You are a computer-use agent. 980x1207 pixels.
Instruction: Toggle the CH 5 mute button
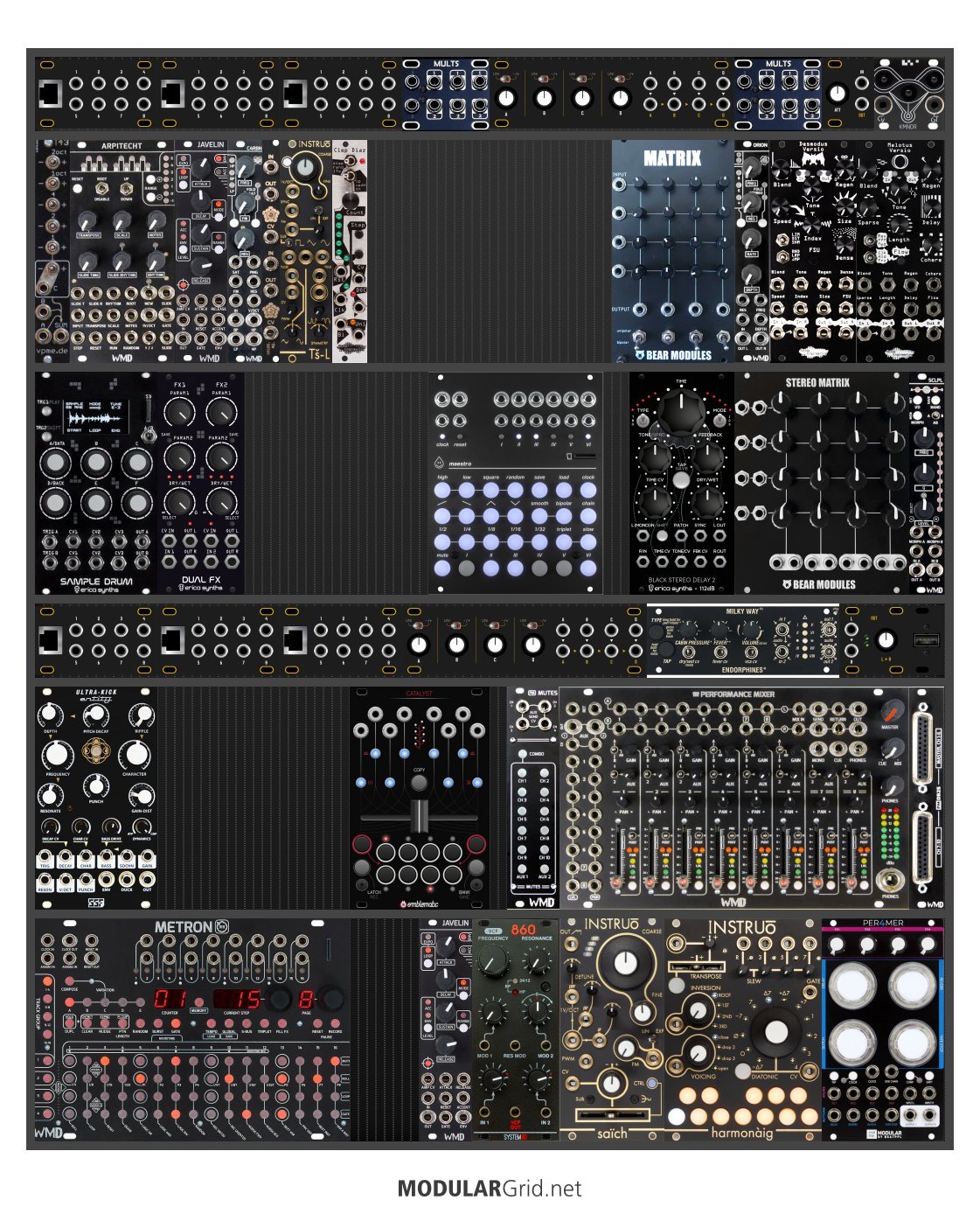[523, 811]
